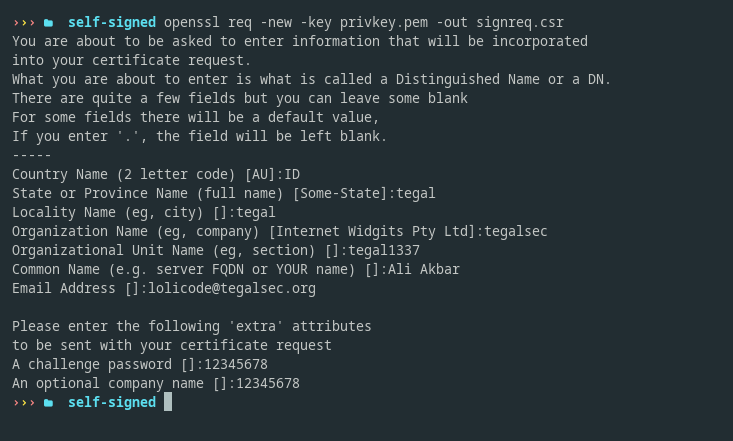
Task: Click the tegal1337 organizational unit value
Action: tap(384, 250)
